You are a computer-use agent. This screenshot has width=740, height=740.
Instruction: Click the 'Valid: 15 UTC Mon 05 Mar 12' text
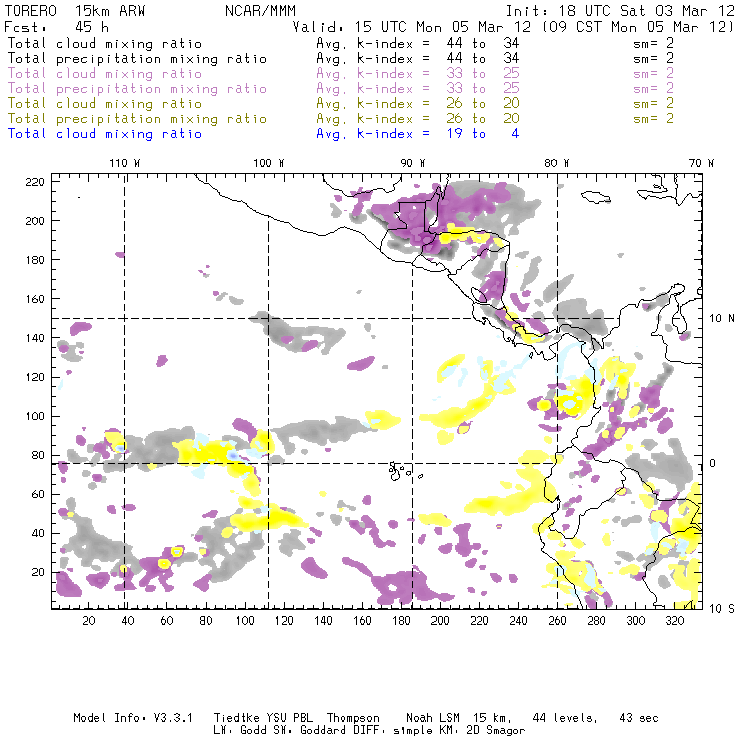point(412,27)
